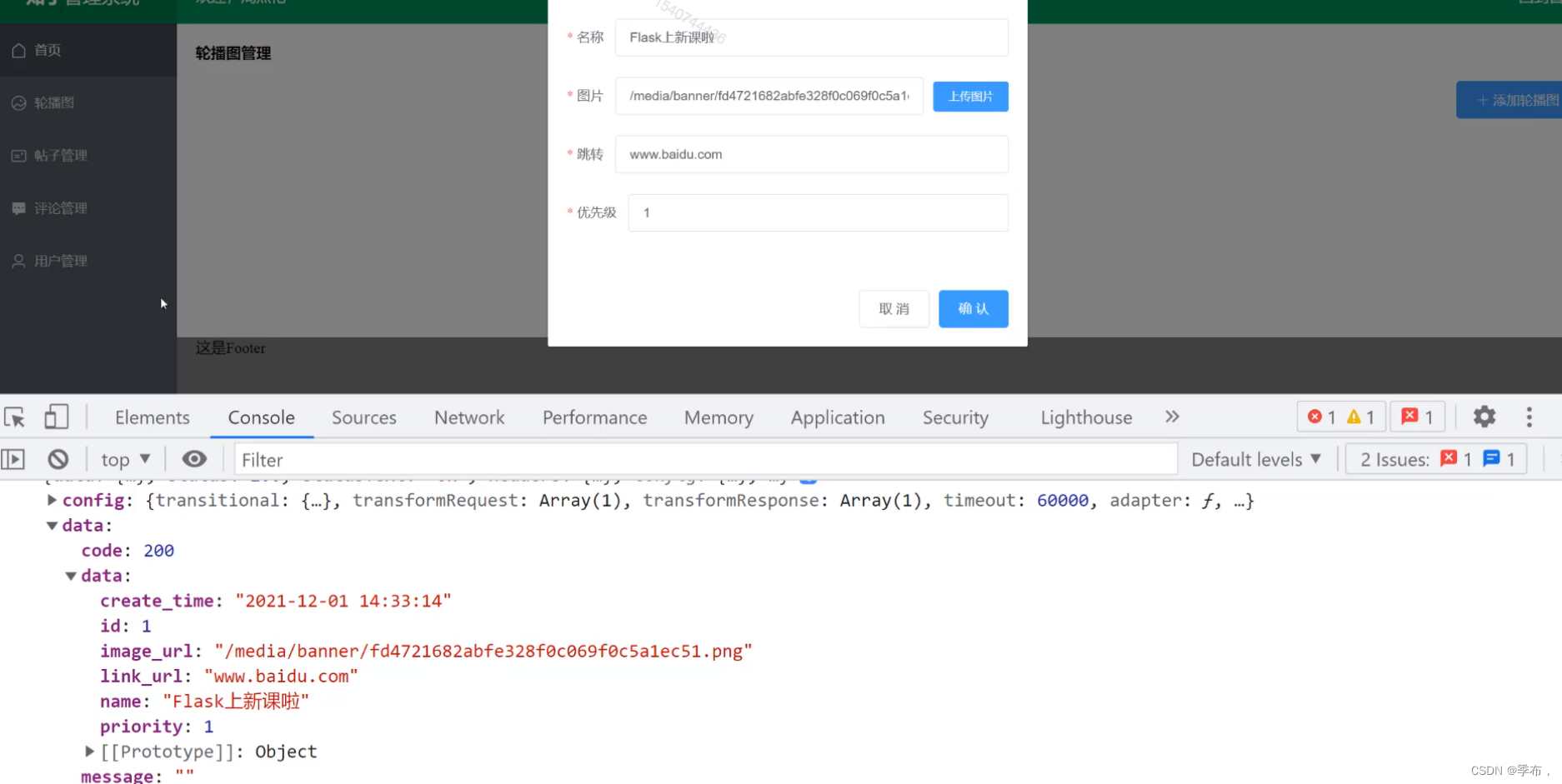Expand the config object row
Image resolution: width=1562 pixels, height=784 pixels.
52,500
